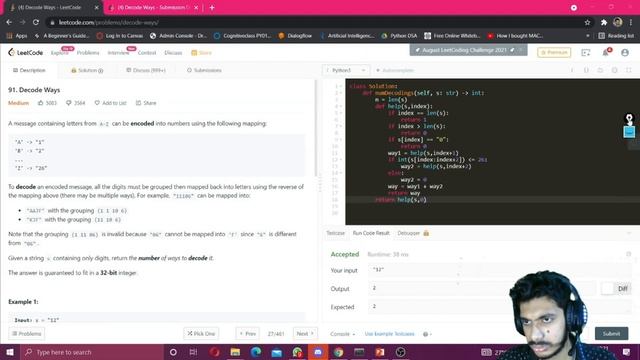Viewport: 640px width, 360px height.
Task: Click the address bar URL
Action: point(109,22)
